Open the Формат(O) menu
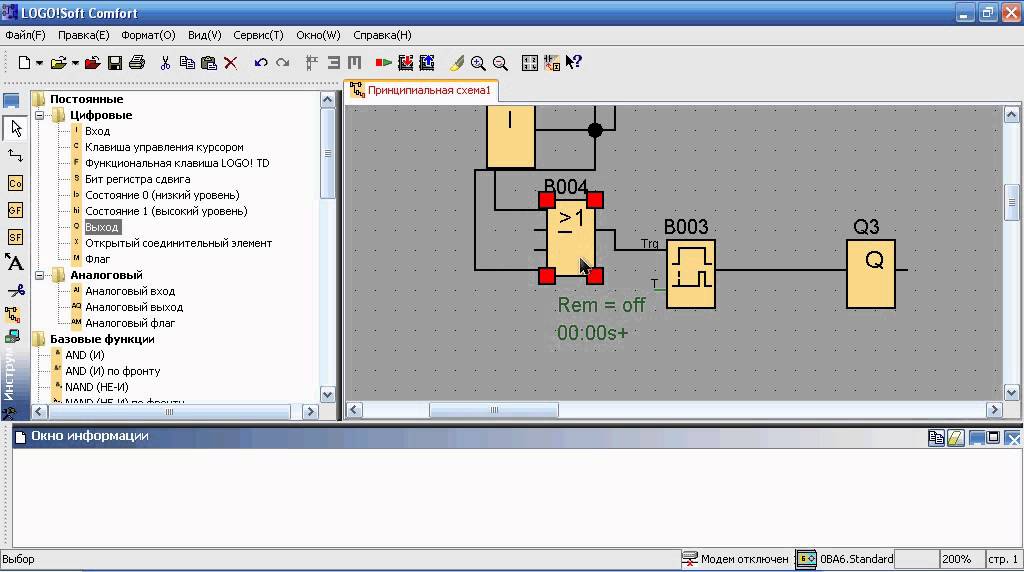Screen dimensions: 1024x572 pos(148,35)
